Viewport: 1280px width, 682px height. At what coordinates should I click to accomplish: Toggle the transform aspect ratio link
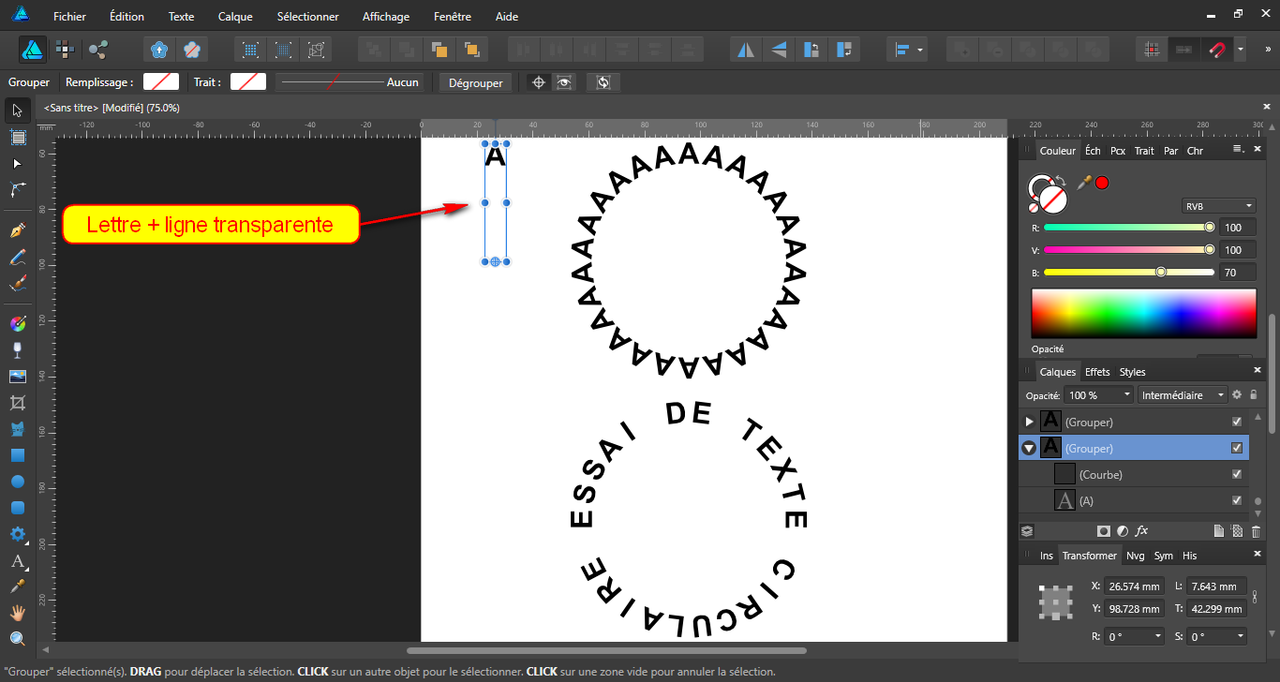pos(1255,597)
